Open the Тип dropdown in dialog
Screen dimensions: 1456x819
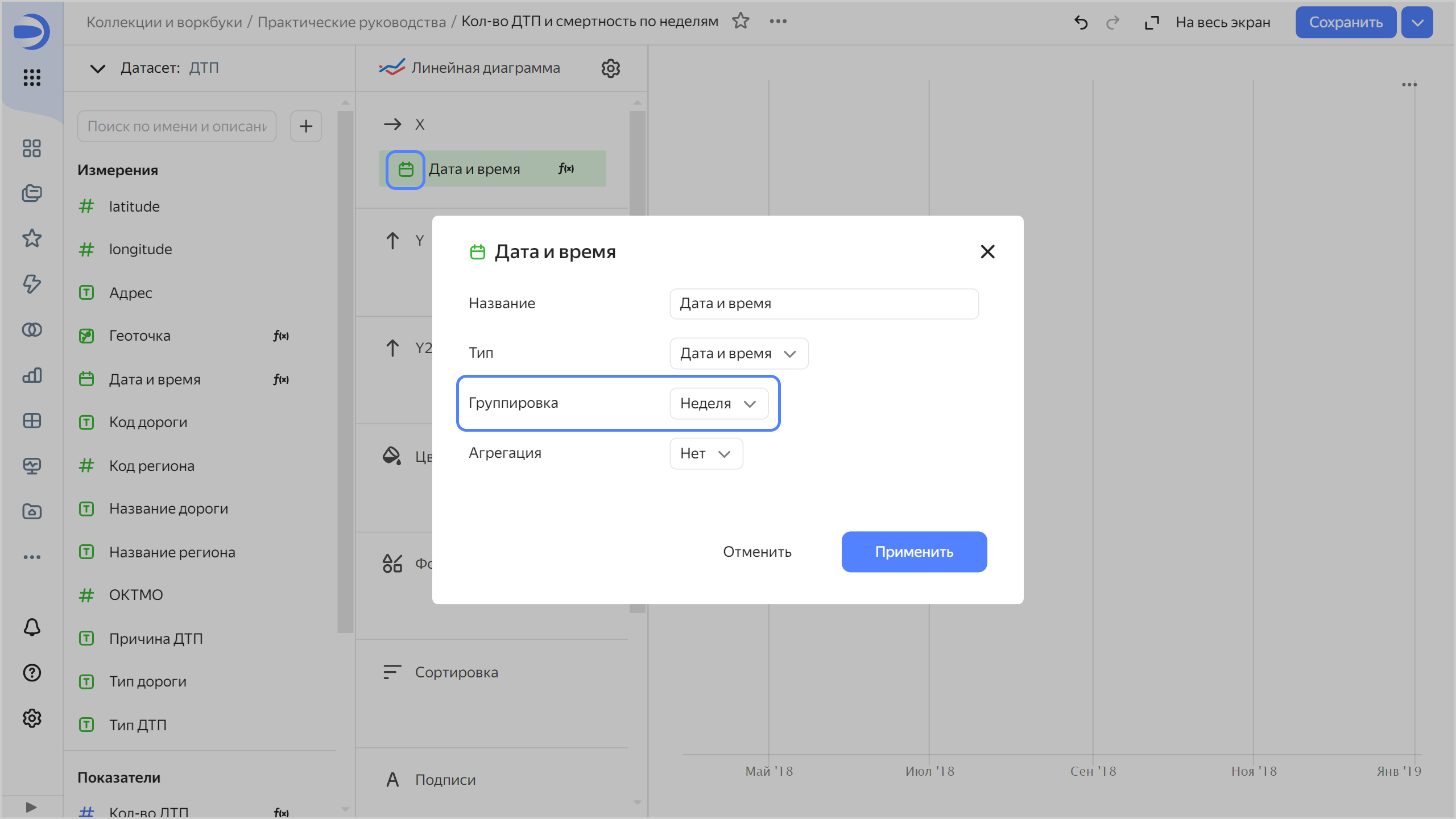pos(738,354)
